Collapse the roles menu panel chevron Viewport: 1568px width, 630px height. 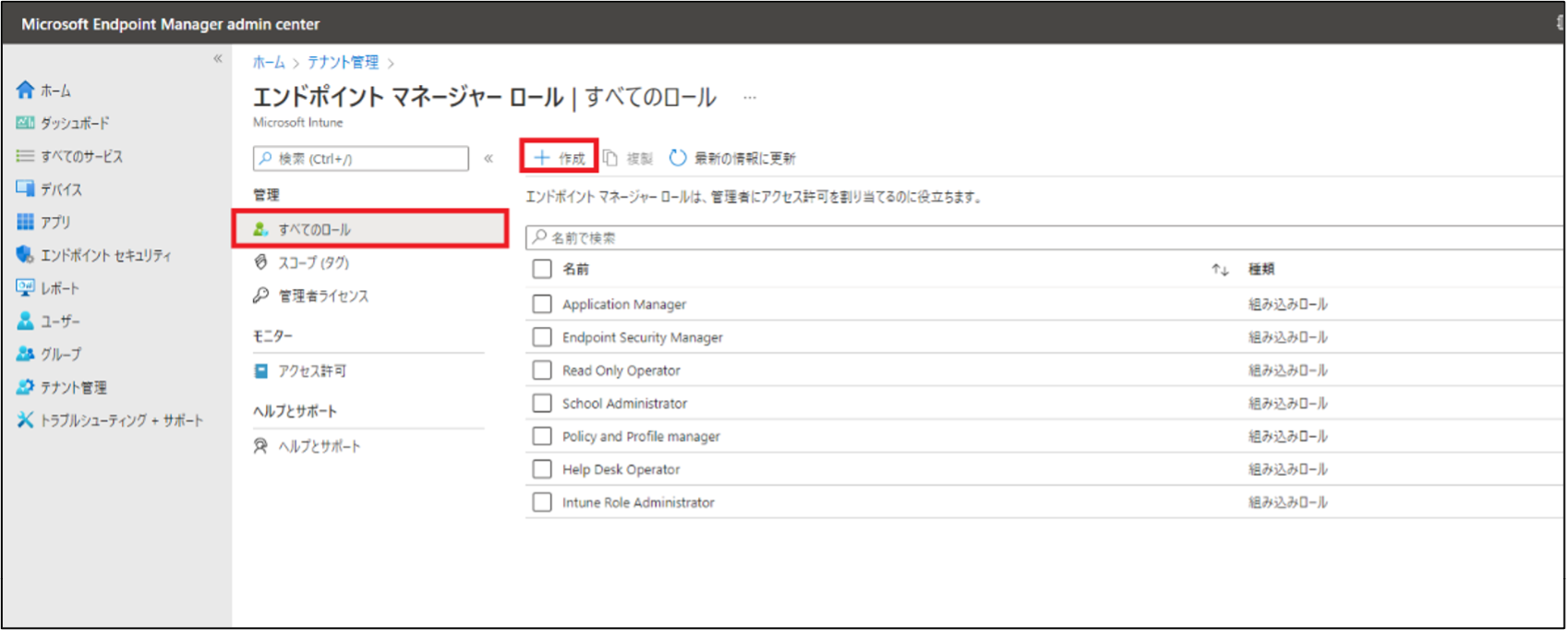point(488,159)
